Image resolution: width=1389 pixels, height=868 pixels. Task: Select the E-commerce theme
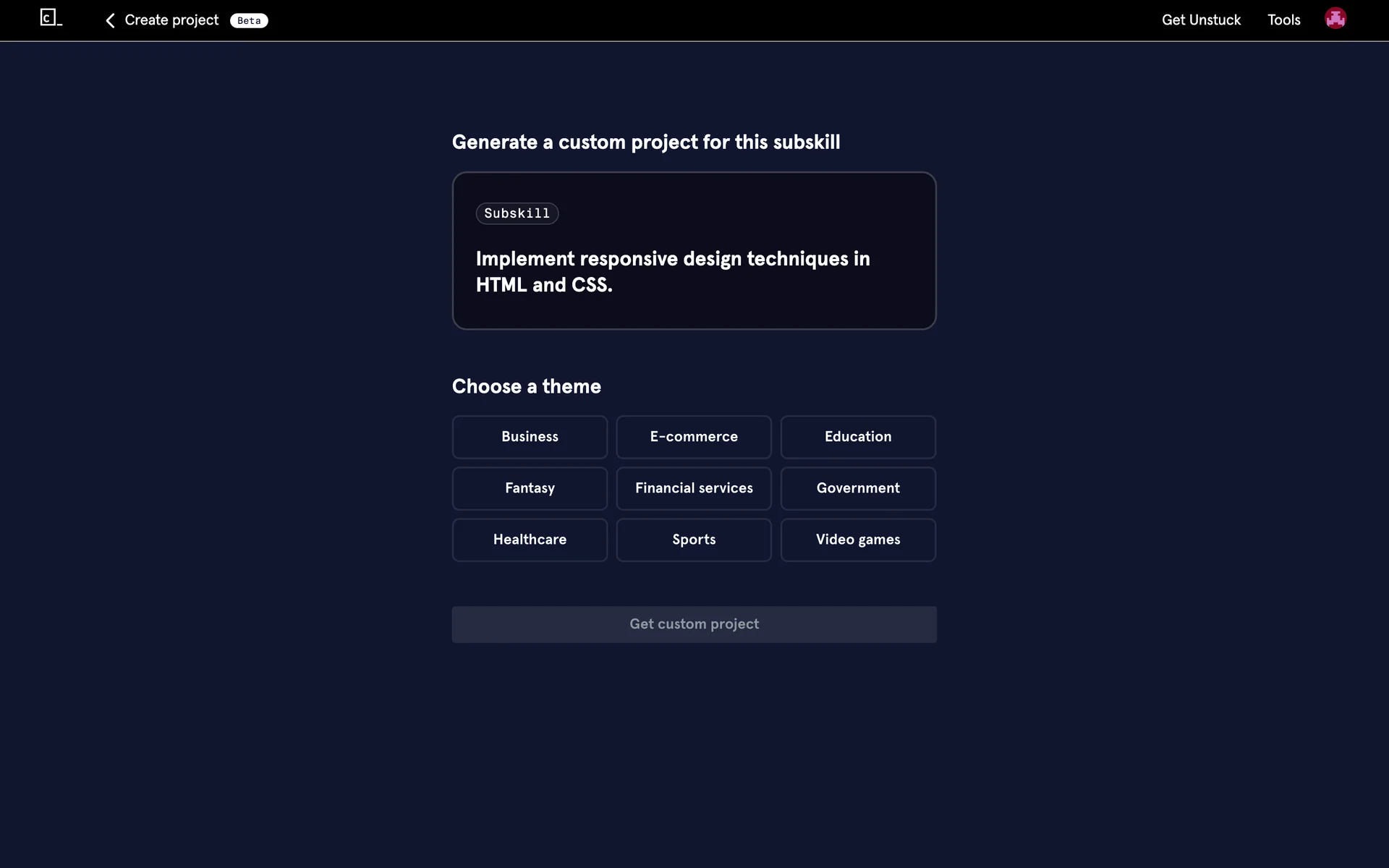tap(694, 437)
